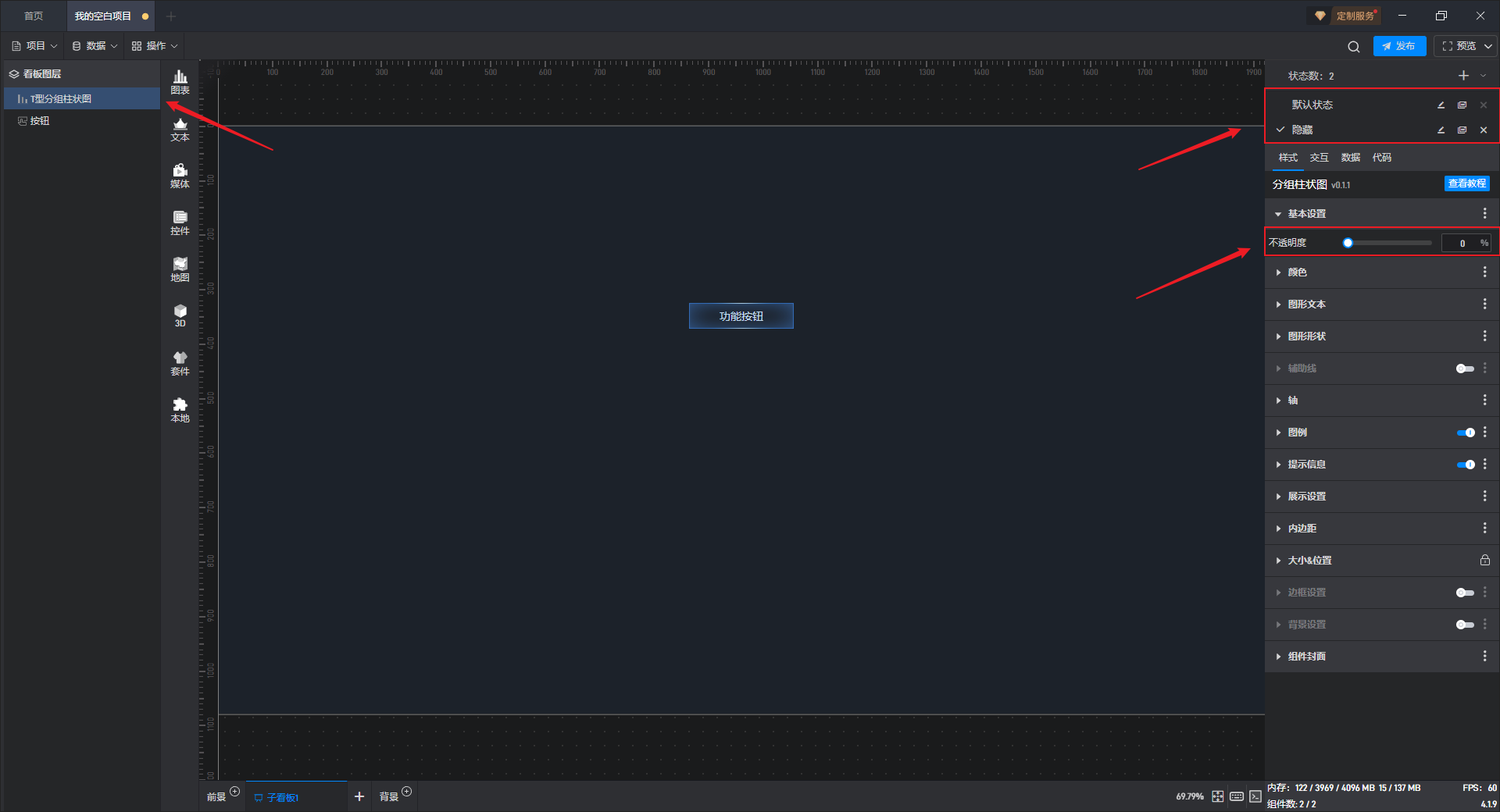
Task: Add a new project tab
Action: [x=171, y=16]
